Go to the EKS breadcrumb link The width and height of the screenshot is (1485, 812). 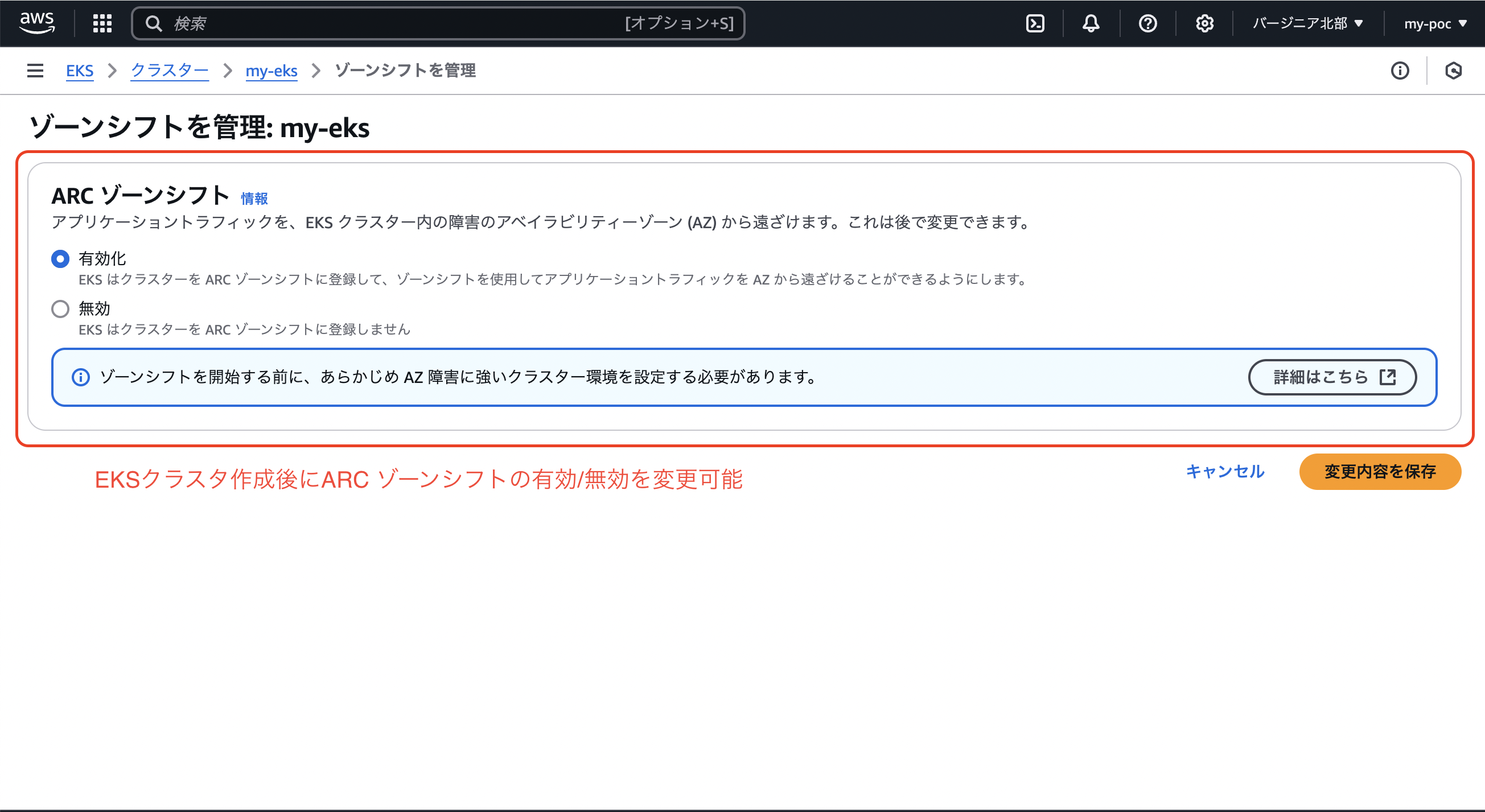click(80, 71)
